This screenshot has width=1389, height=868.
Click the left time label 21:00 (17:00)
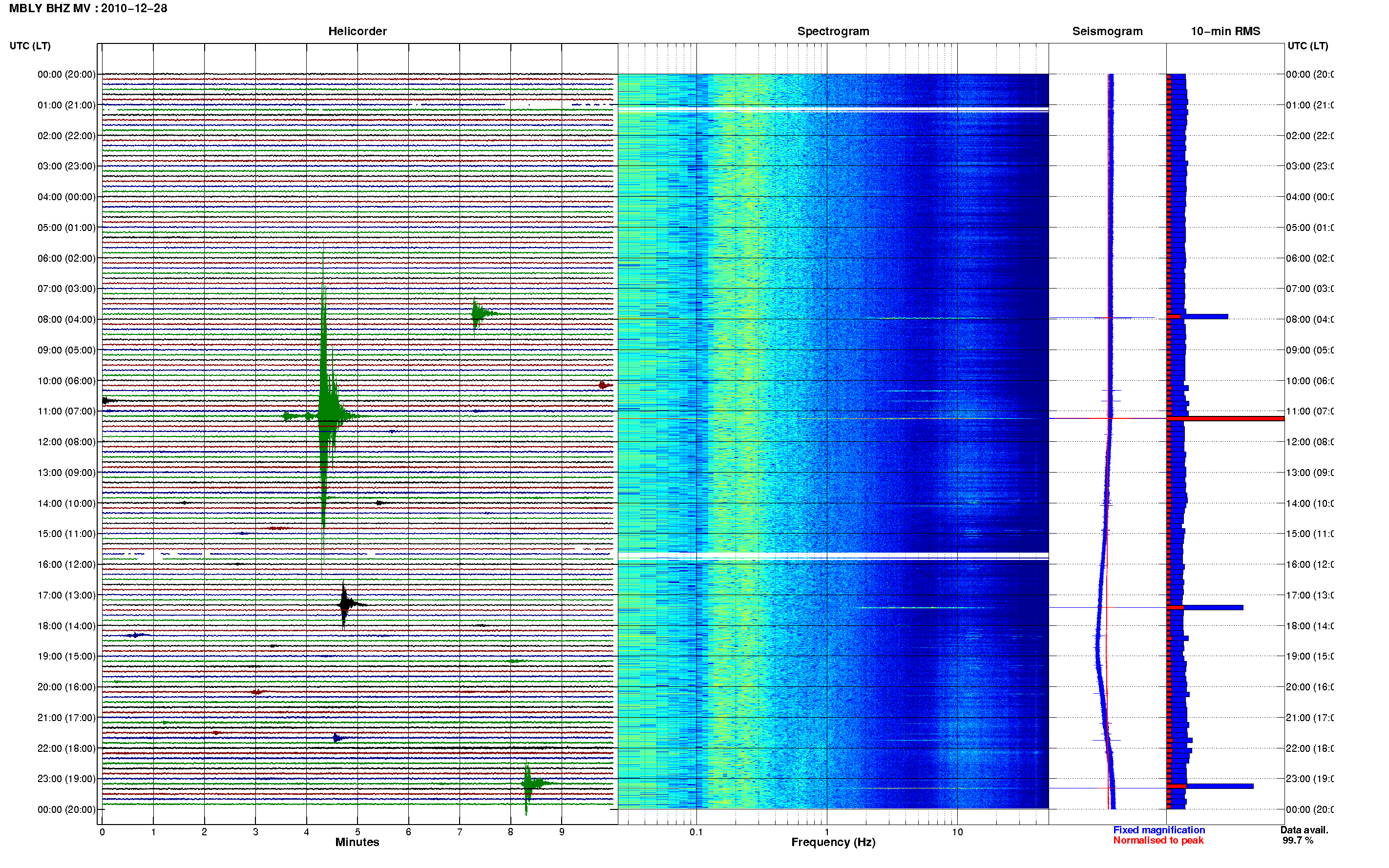(66, 718)
